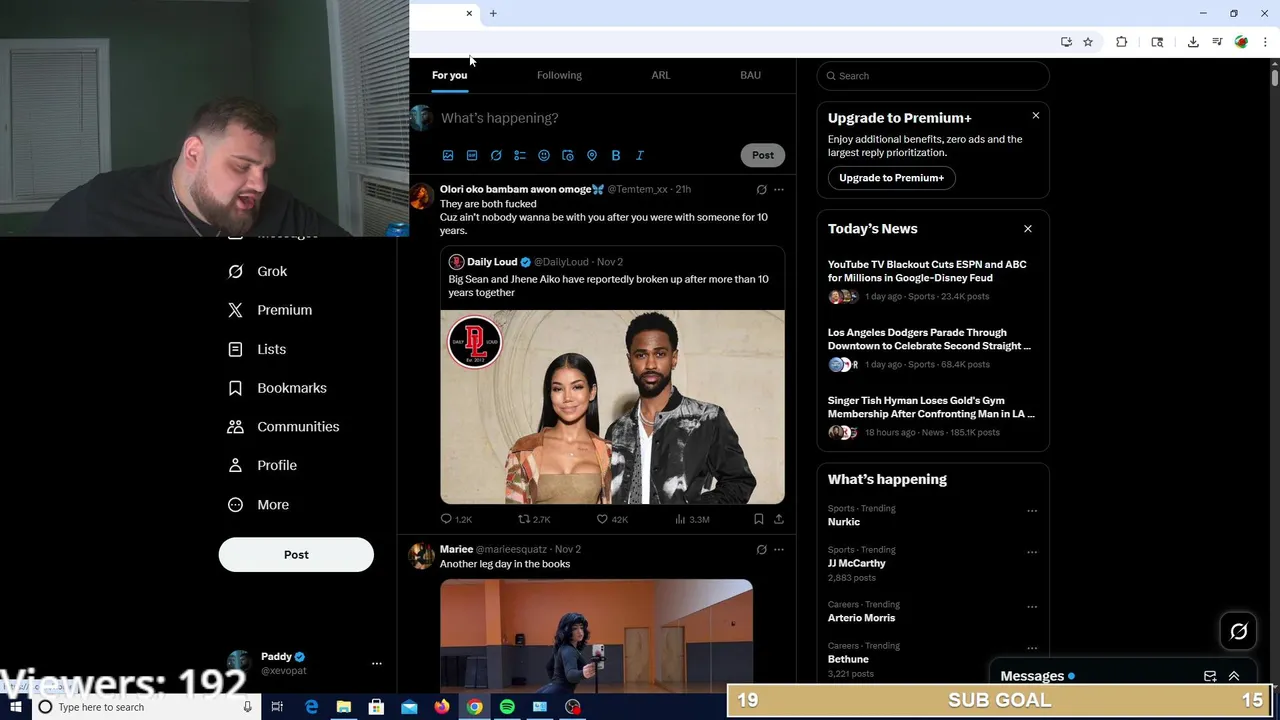1280x720 pixels.
Task: Open options for Bethune trend
Action: click(1031, 648)
